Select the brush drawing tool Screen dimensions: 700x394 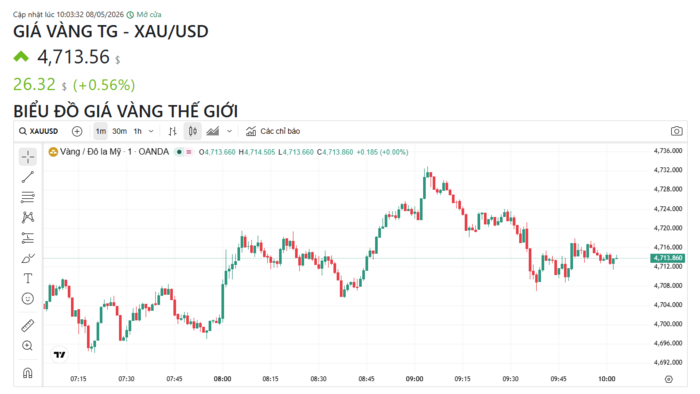pos(28,258)
